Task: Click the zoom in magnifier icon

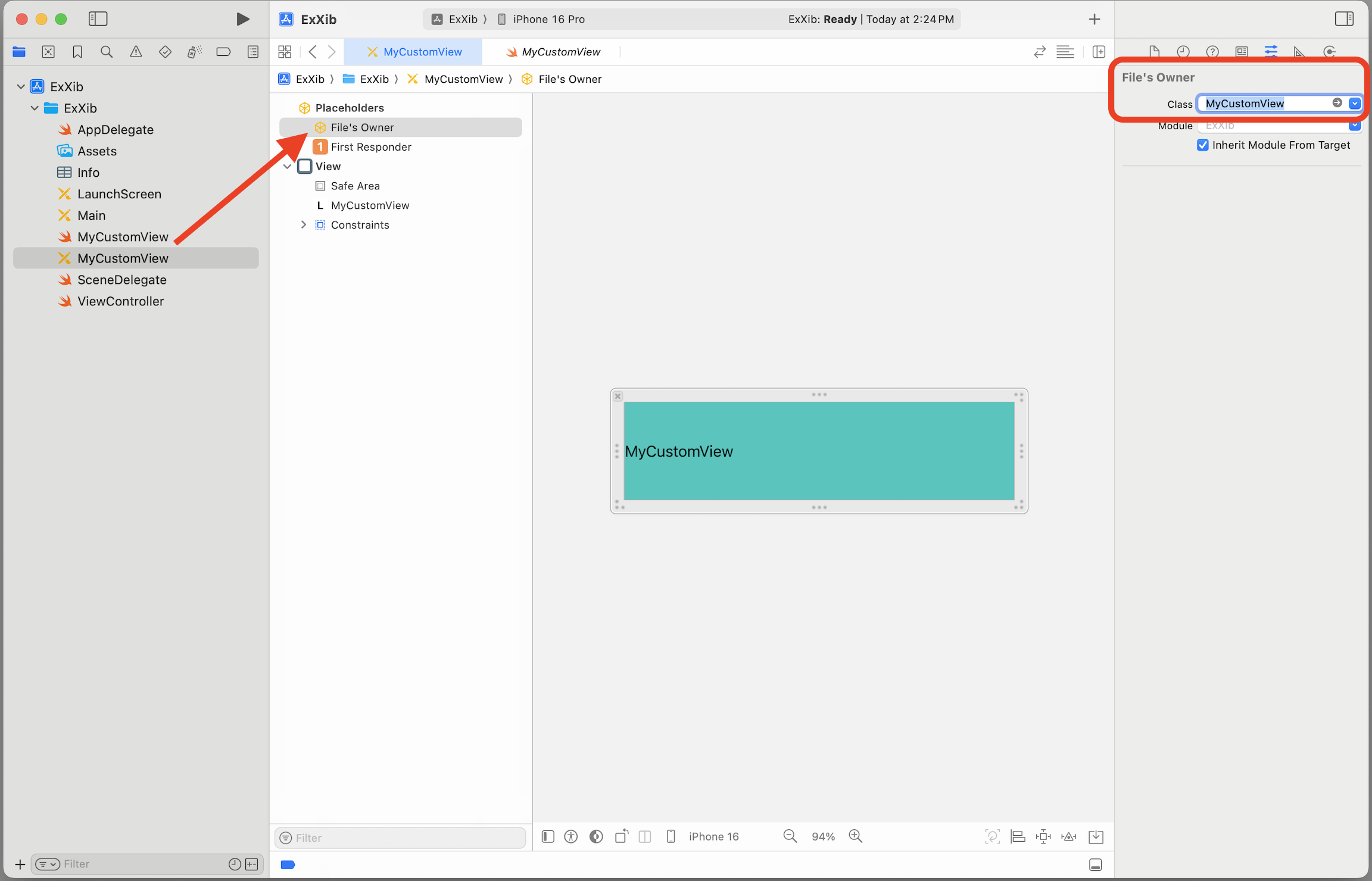Action: tap(856, 836)
